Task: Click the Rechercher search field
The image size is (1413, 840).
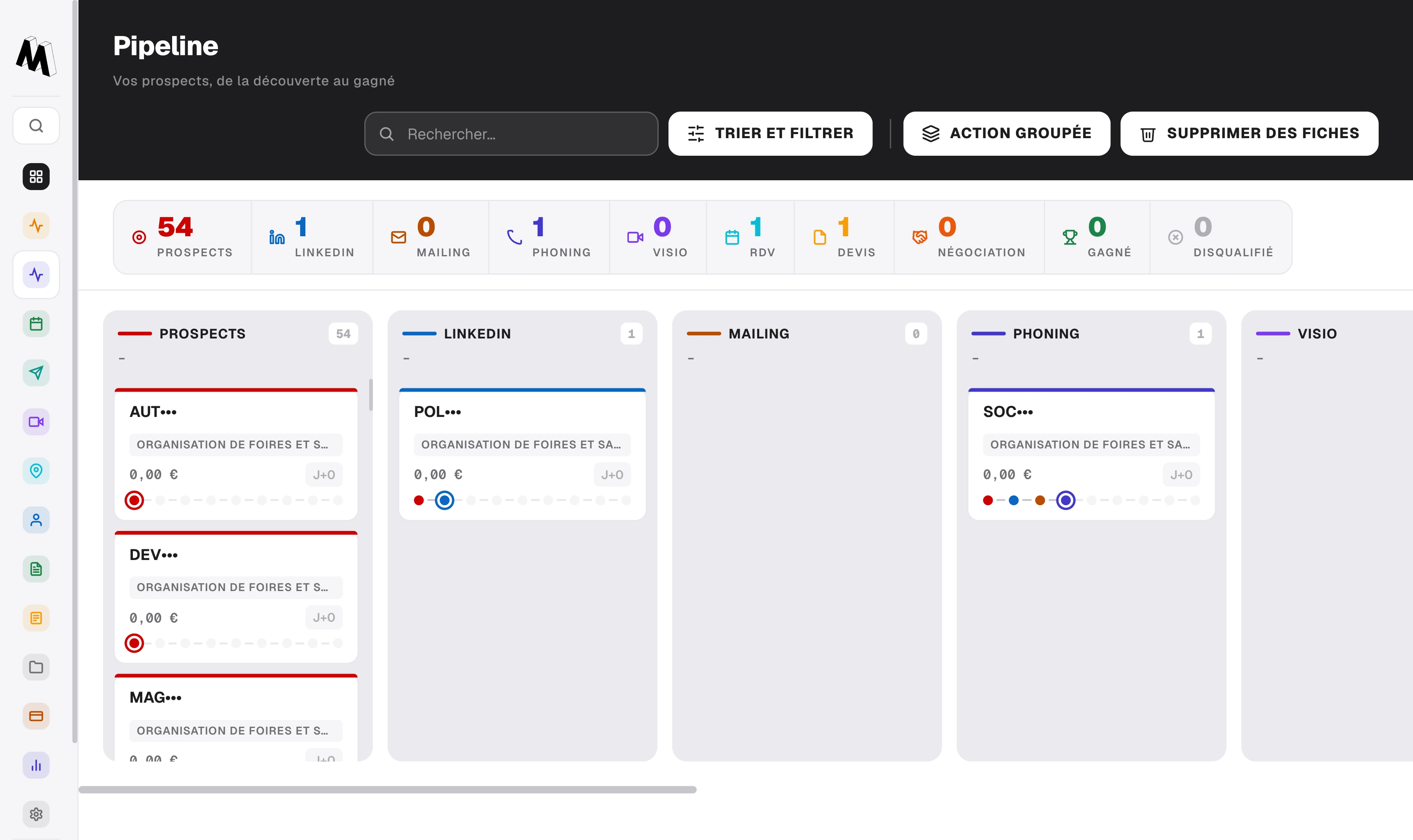Action: 511,134
